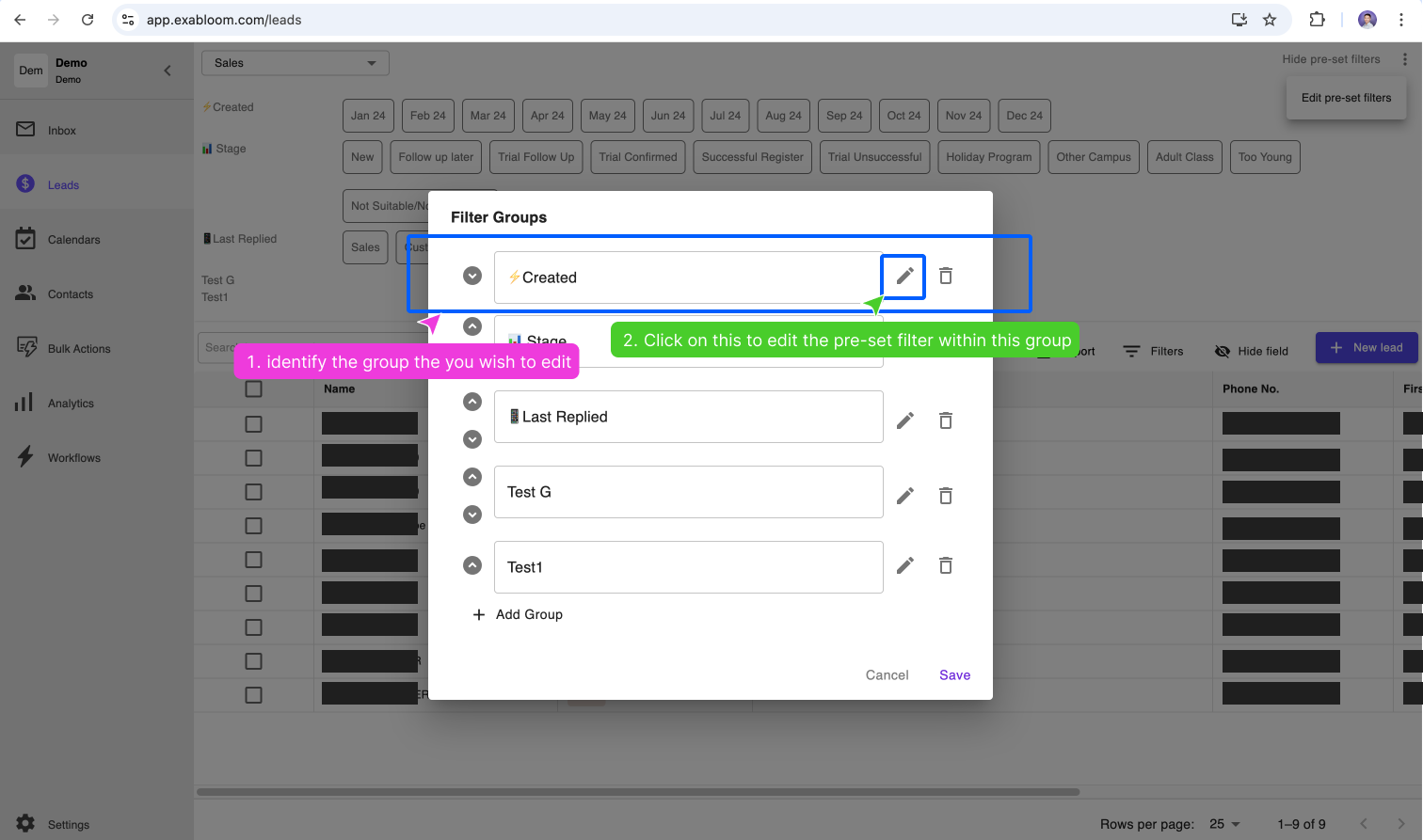Move Created group down with chevron arrow
Viewport: 1423px width, 840px height.
[472, 276]
